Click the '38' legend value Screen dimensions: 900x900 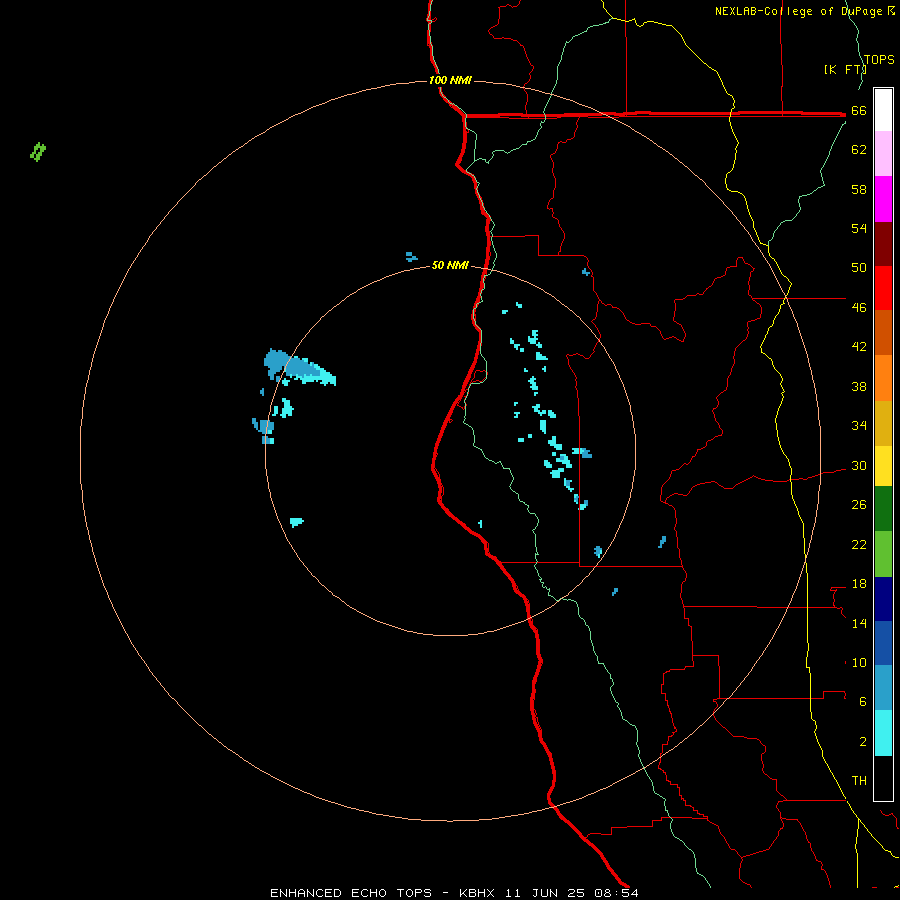[859, 386]
